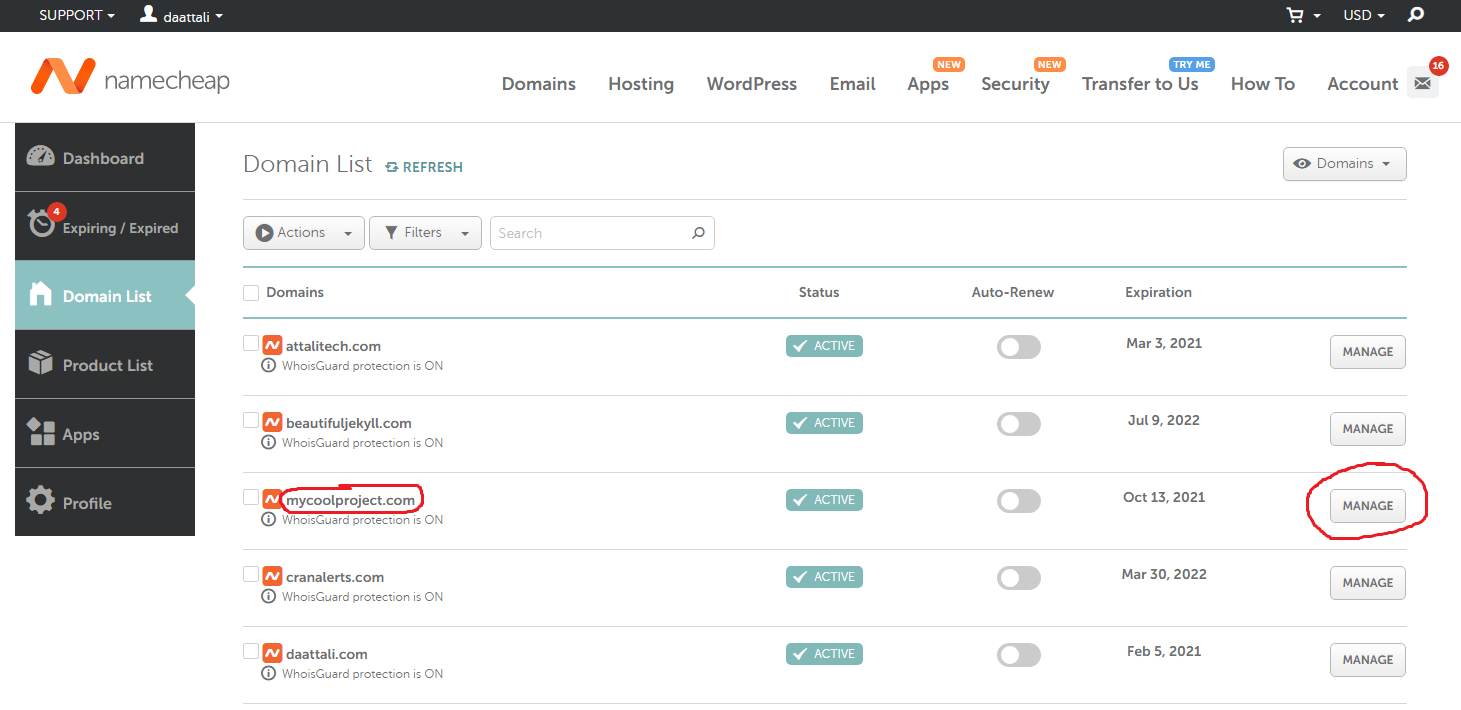Open the Actions dropdown
Viewport: 1461px width, 710px height.
click(x=303, y=232)
